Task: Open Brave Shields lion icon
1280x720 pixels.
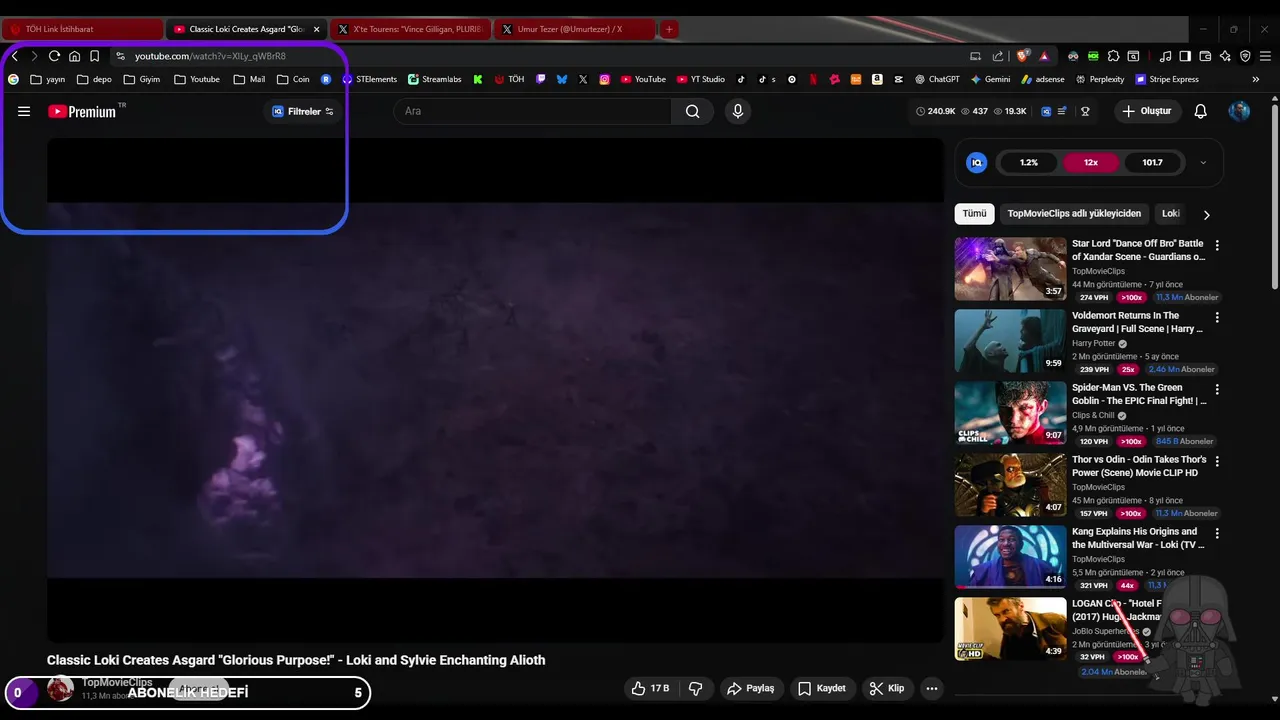Action: [x=1022, y=56]
